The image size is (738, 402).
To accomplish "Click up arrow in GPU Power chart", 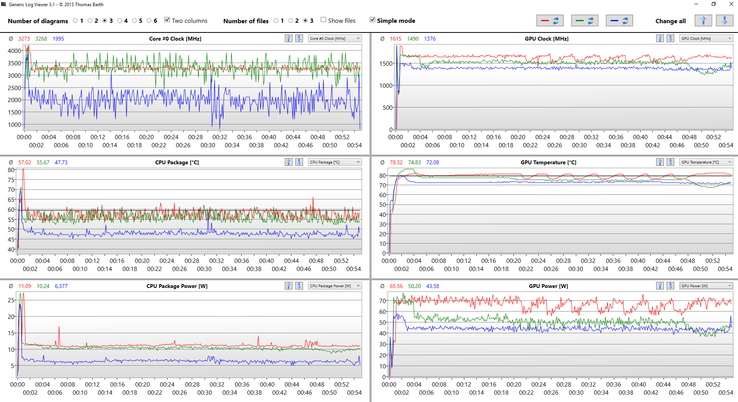I will [660, 286].
